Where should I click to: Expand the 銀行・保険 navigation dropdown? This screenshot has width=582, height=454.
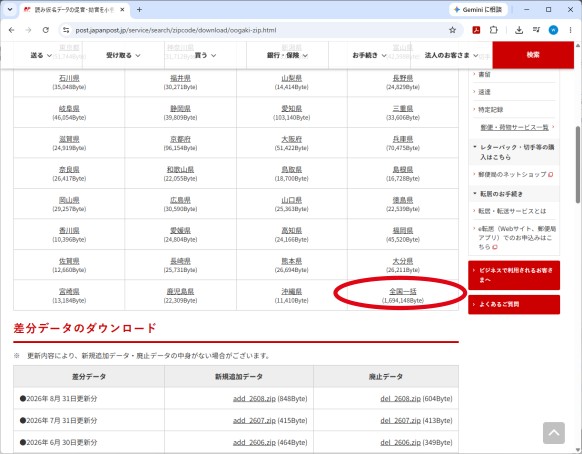(287, 55)
